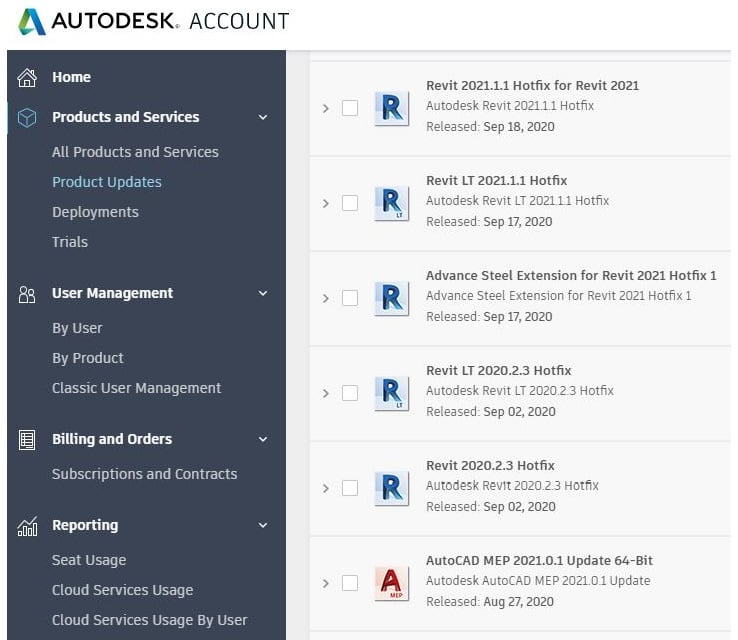This screenshot has width=738, height=640.
Task: Open Subscriptions and Contracts in sidebar
Action: pos(144,474)
